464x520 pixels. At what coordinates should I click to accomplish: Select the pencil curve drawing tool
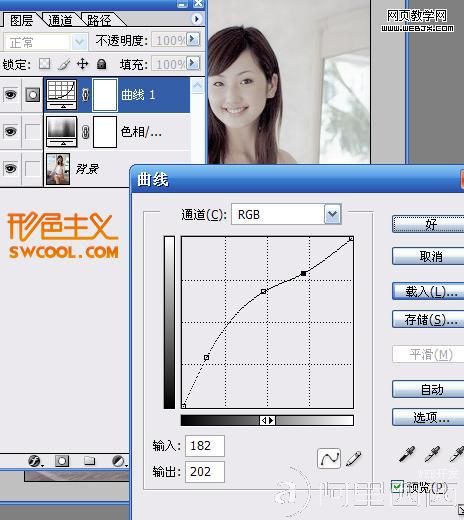354,458
